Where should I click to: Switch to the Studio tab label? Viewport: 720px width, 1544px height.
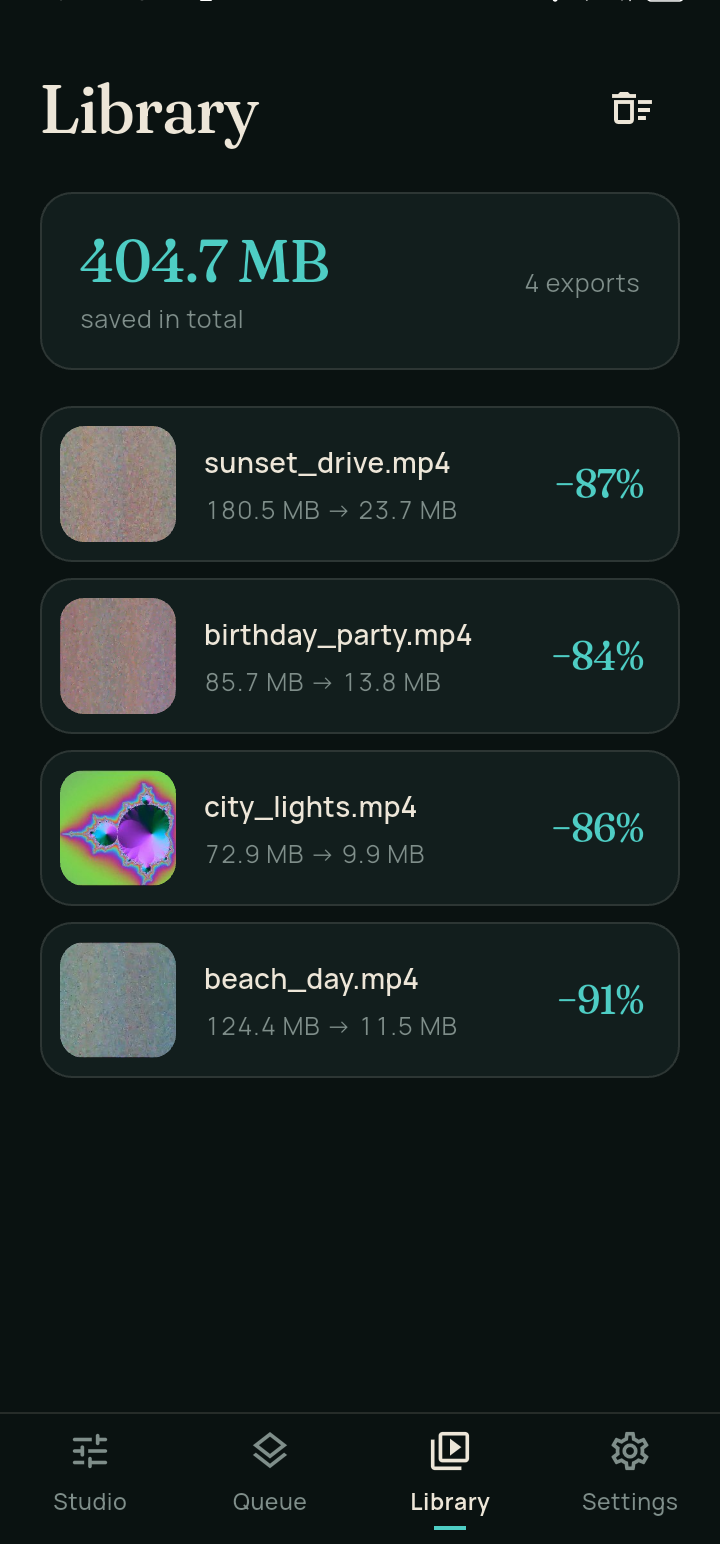point(90,1502)
